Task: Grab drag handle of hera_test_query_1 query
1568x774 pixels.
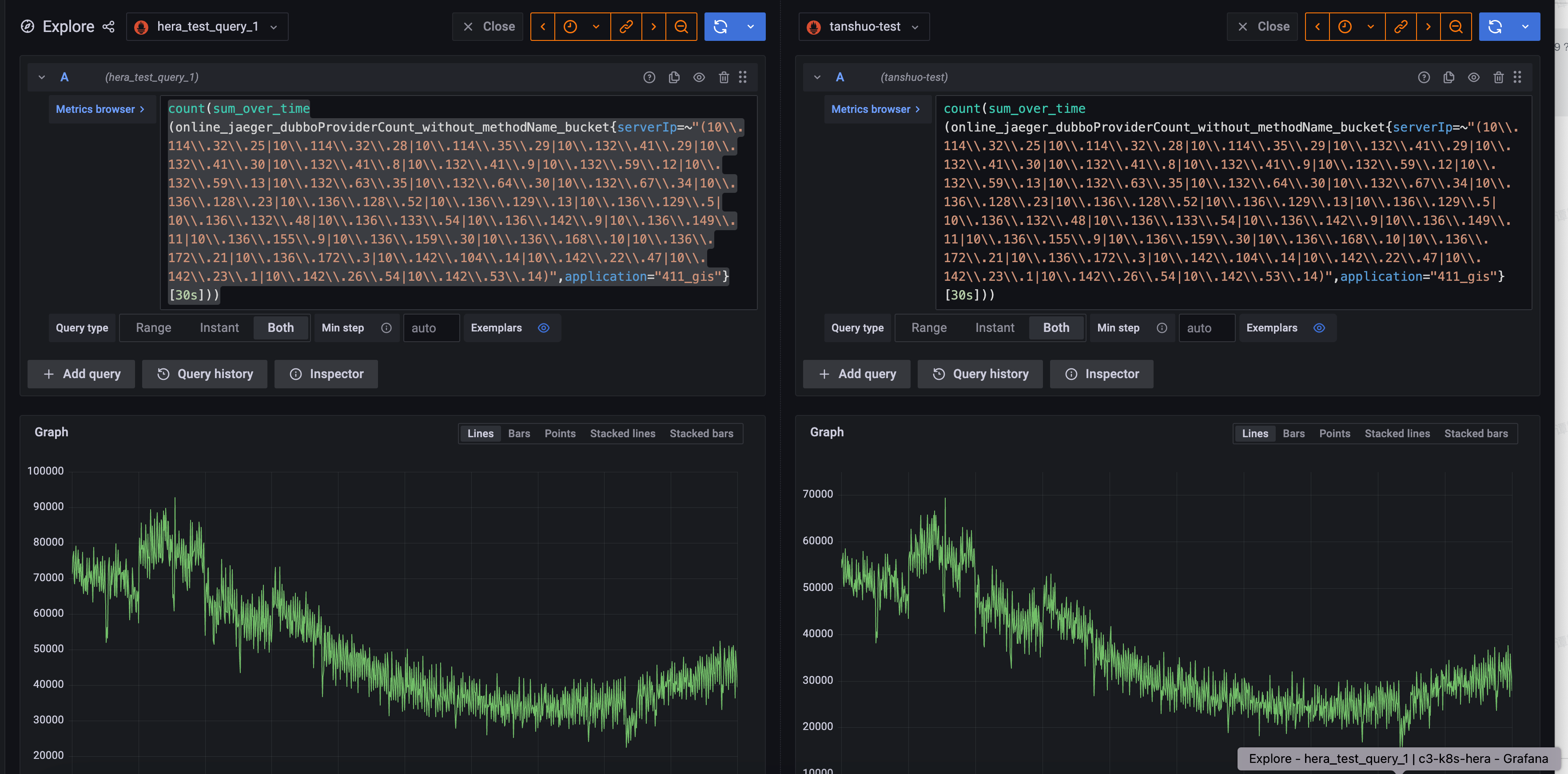Action: pyautogui.click(x=743, y=77)
